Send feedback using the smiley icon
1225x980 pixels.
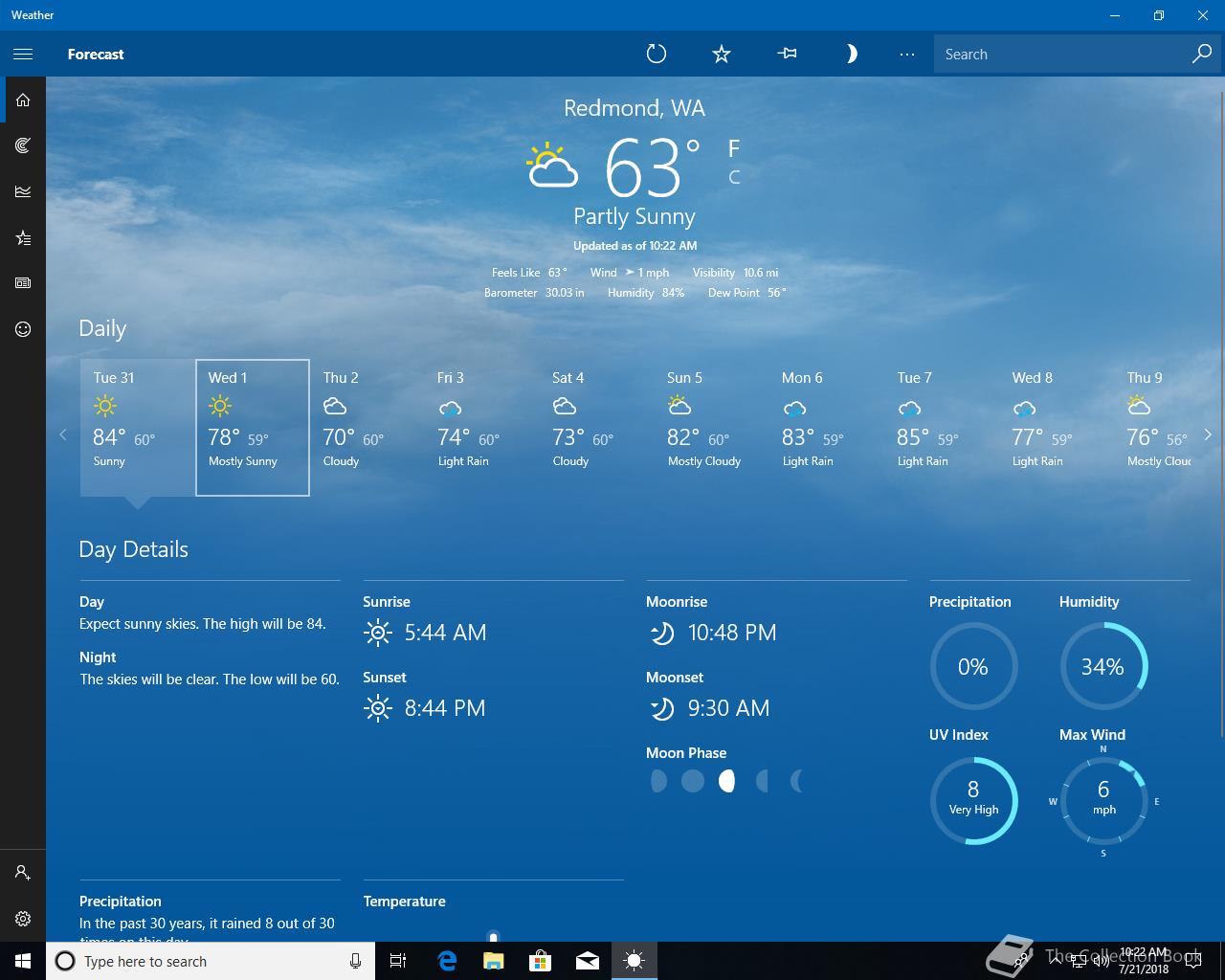click(x=23, y=329)
